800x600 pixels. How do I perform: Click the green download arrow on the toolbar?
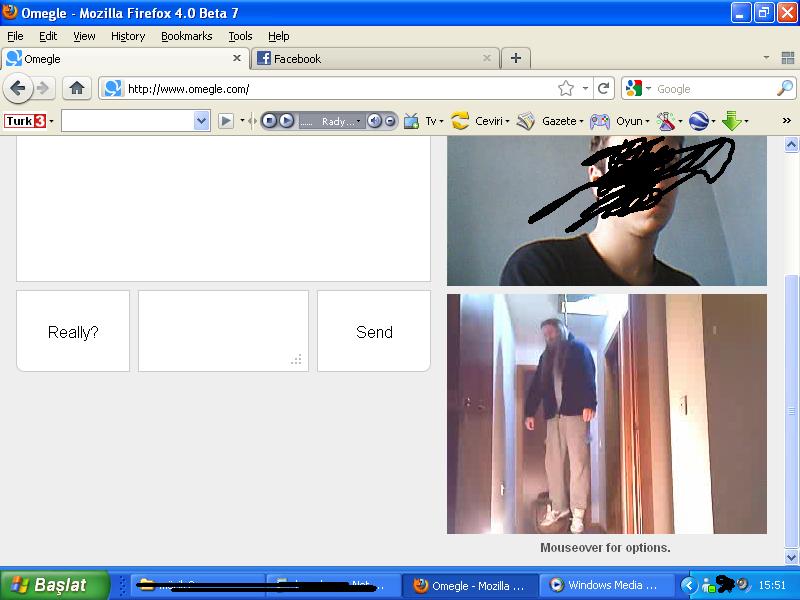click(733, 120)
